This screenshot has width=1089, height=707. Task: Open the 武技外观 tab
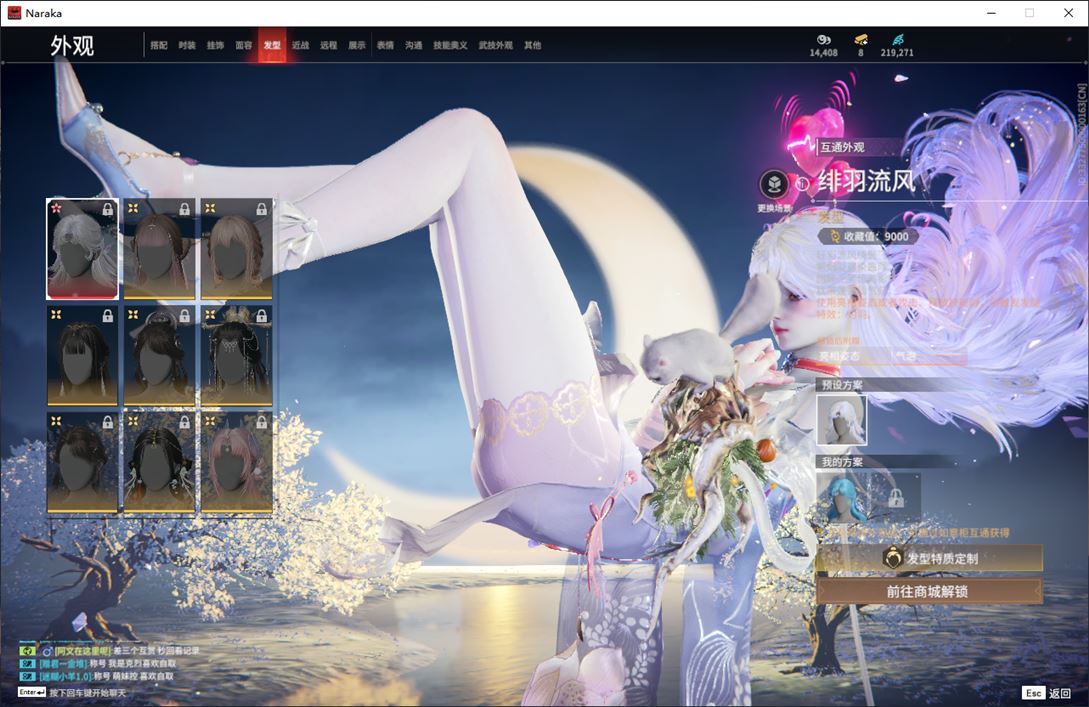[495, 45]
